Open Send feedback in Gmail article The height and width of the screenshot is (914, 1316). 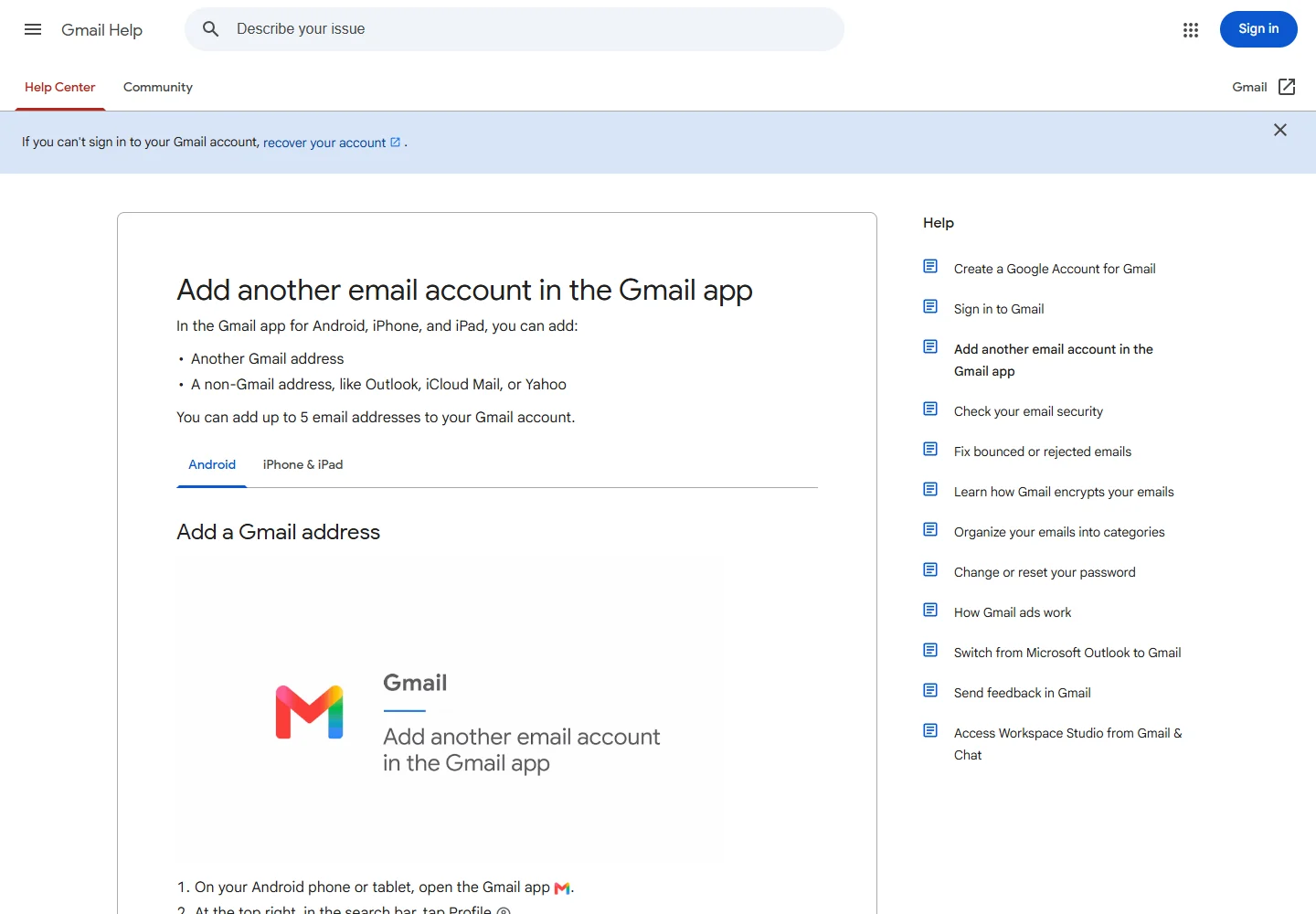click(x=1023, y=693)
